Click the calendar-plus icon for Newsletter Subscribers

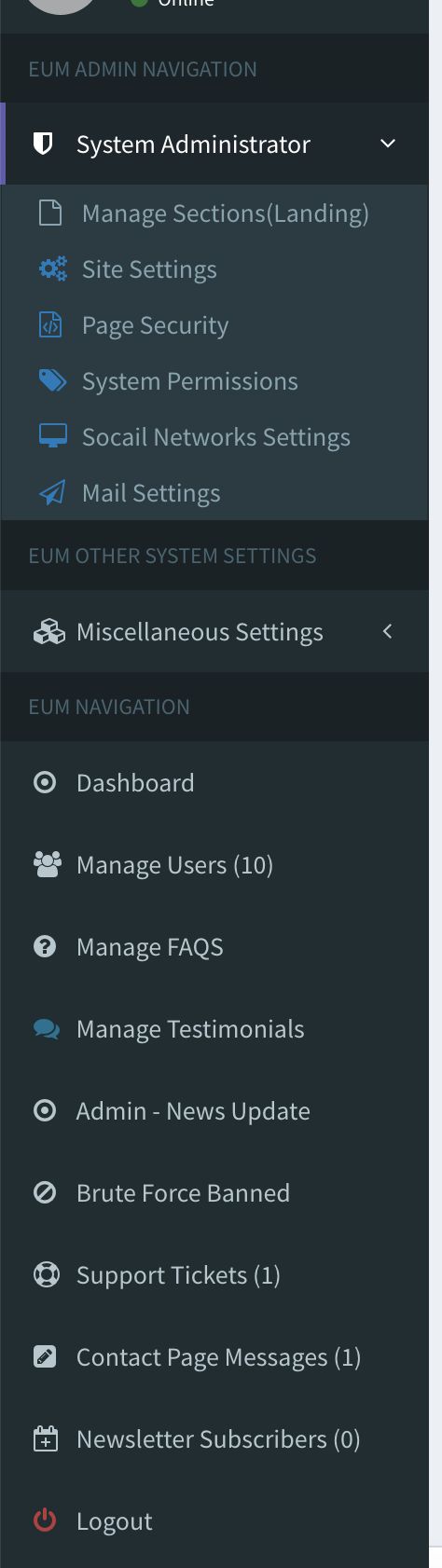pos(45,1438)
